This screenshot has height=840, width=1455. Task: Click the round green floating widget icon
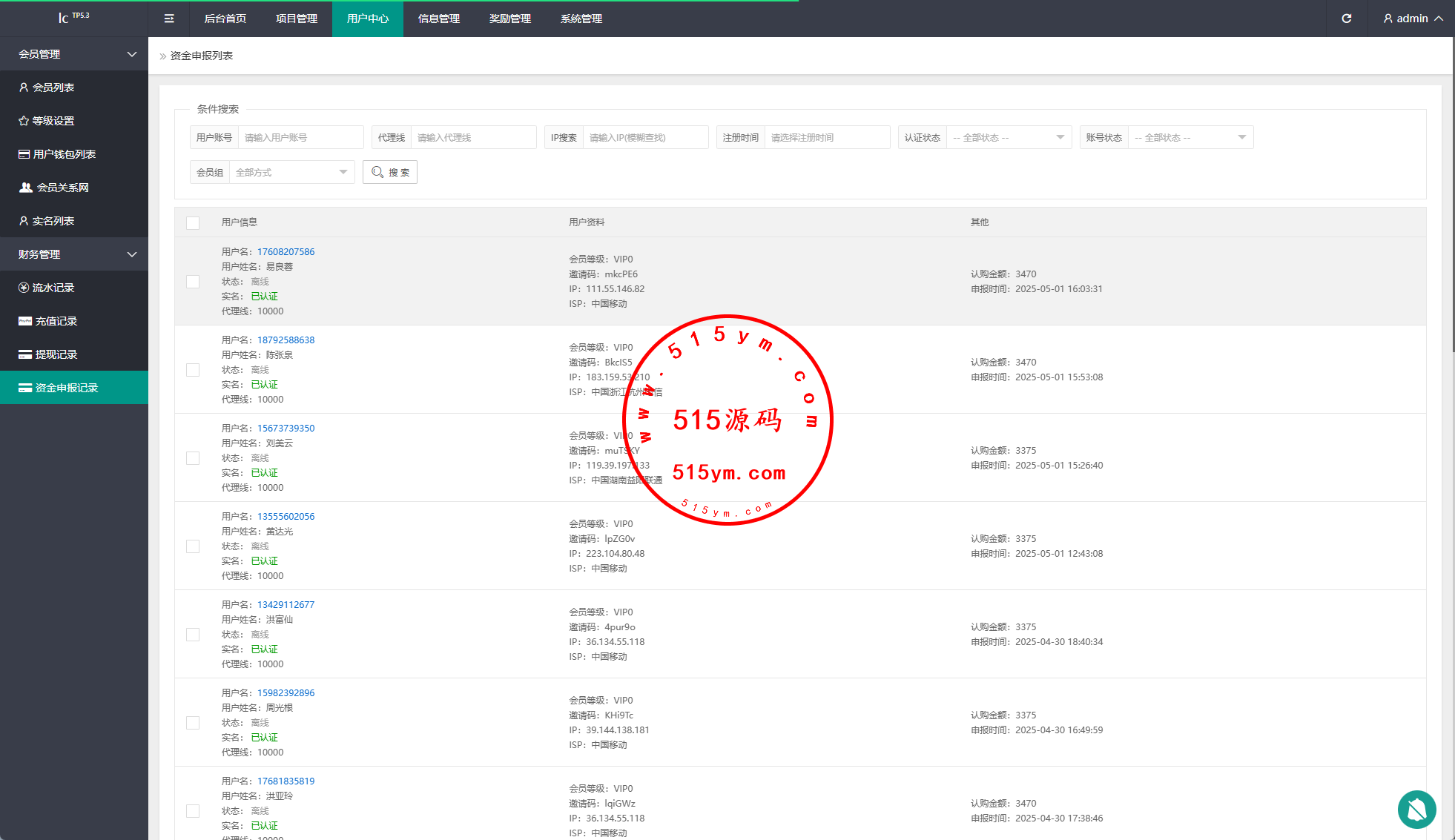click(1416, 809)
